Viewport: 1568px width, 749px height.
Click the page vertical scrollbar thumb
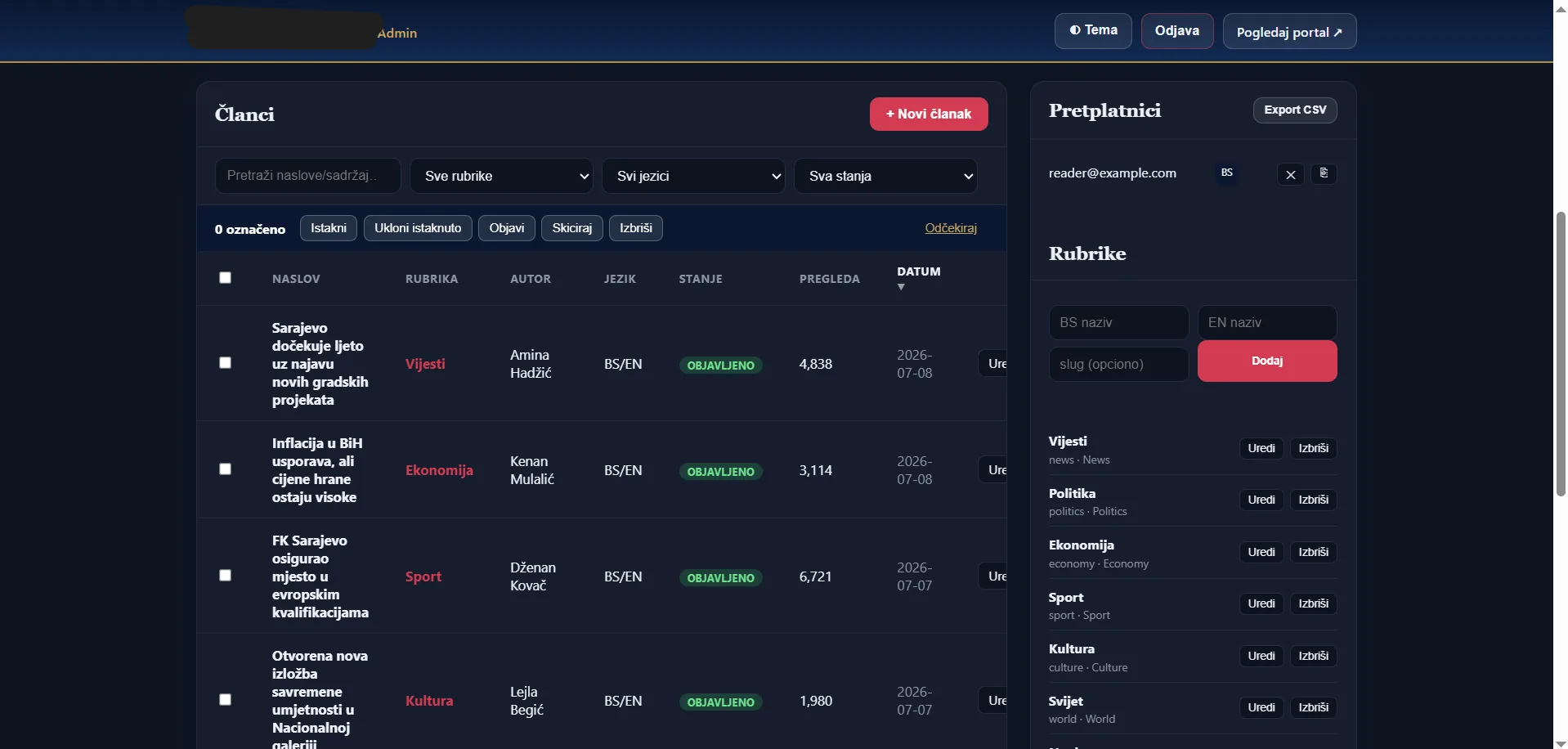point(1561,354)
